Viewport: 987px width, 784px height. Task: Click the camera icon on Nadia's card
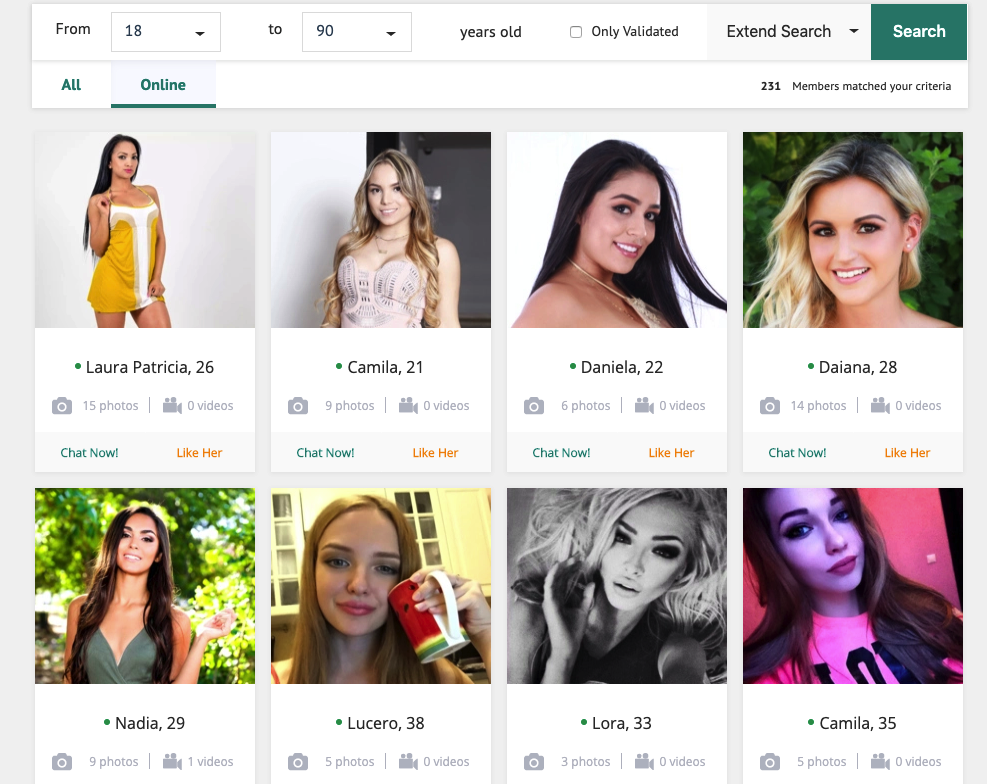click(x=62, y=762)
